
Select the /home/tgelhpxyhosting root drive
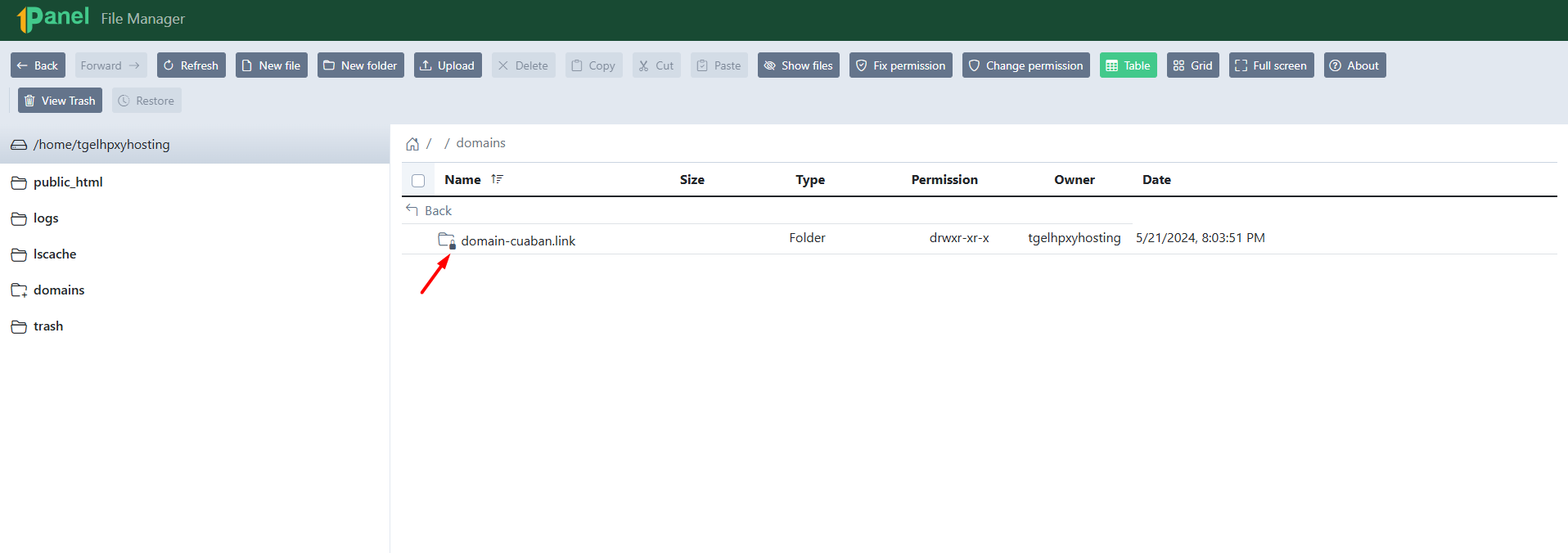195,144
